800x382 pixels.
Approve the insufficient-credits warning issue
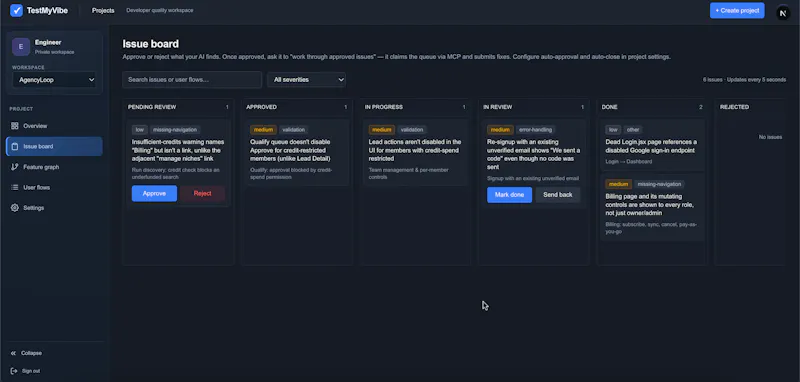(x=154, y=193)
